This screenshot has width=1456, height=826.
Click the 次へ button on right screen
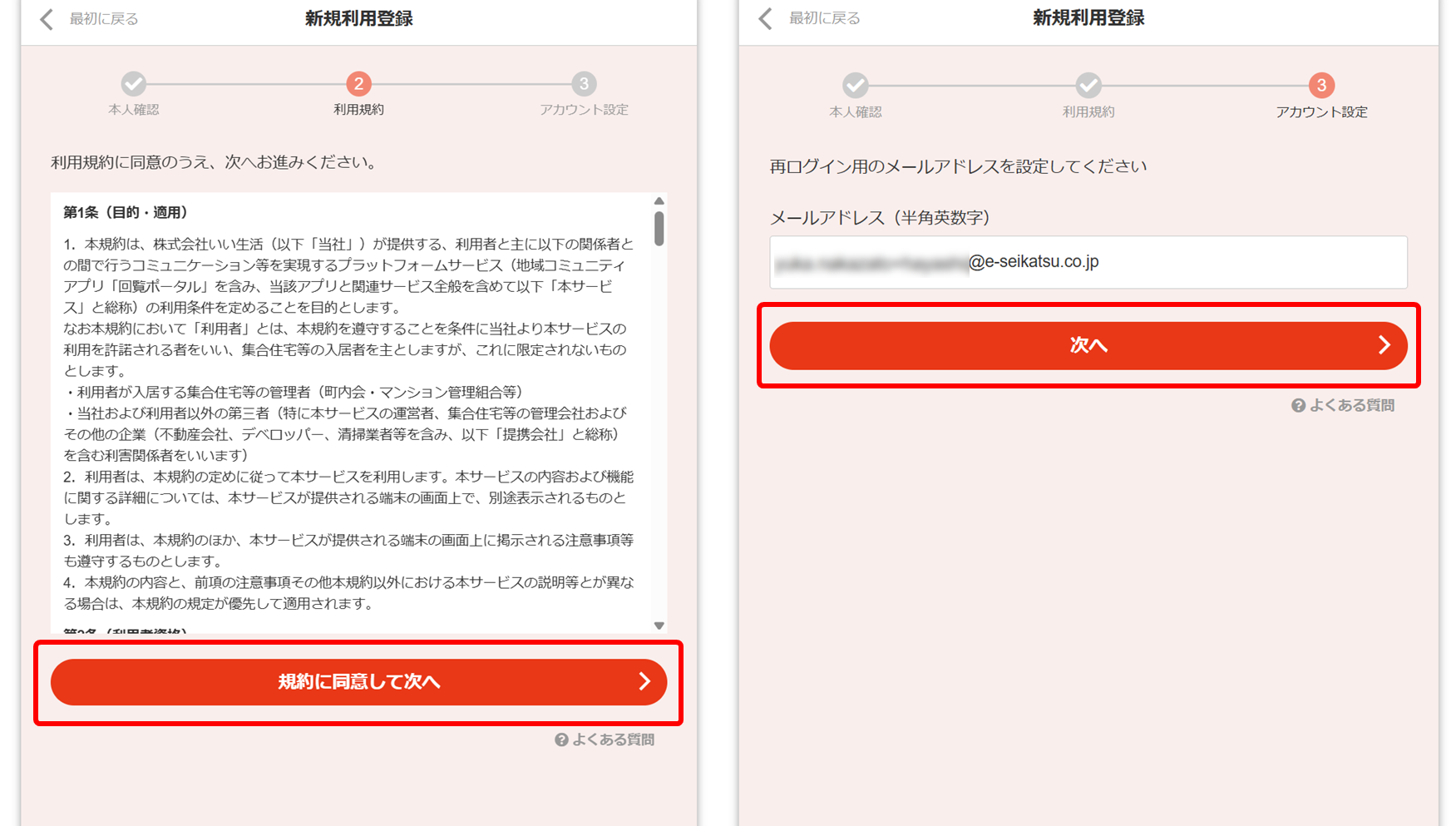coord(1088,345)
